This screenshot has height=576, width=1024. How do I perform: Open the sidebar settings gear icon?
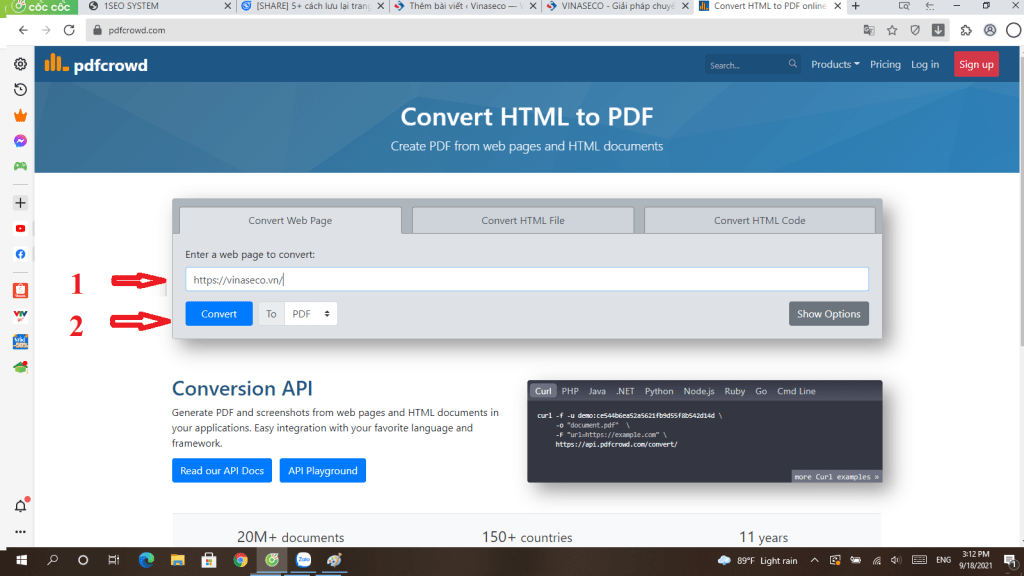[20, 64]
